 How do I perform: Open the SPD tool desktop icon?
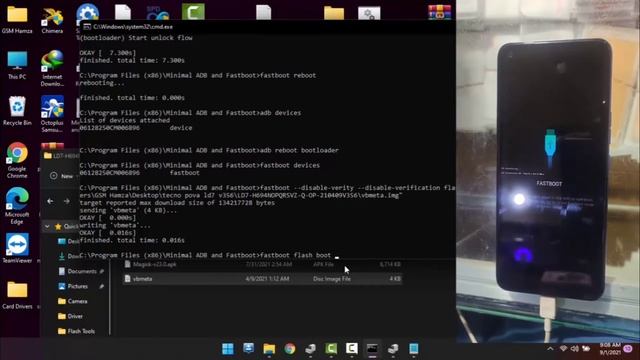coord(158,13)
